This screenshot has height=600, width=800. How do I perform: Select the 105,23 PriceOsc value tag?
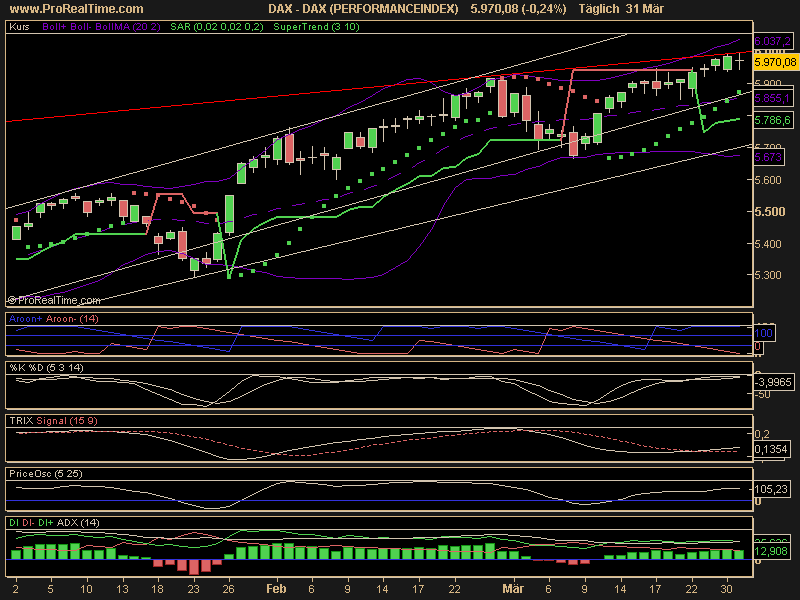(770, 489)
